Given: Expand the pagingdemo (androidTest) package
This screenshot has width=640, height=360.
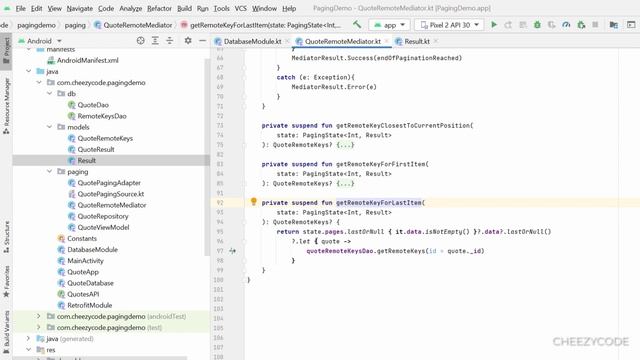Looking at the screenshot, I should click(39, 316).
